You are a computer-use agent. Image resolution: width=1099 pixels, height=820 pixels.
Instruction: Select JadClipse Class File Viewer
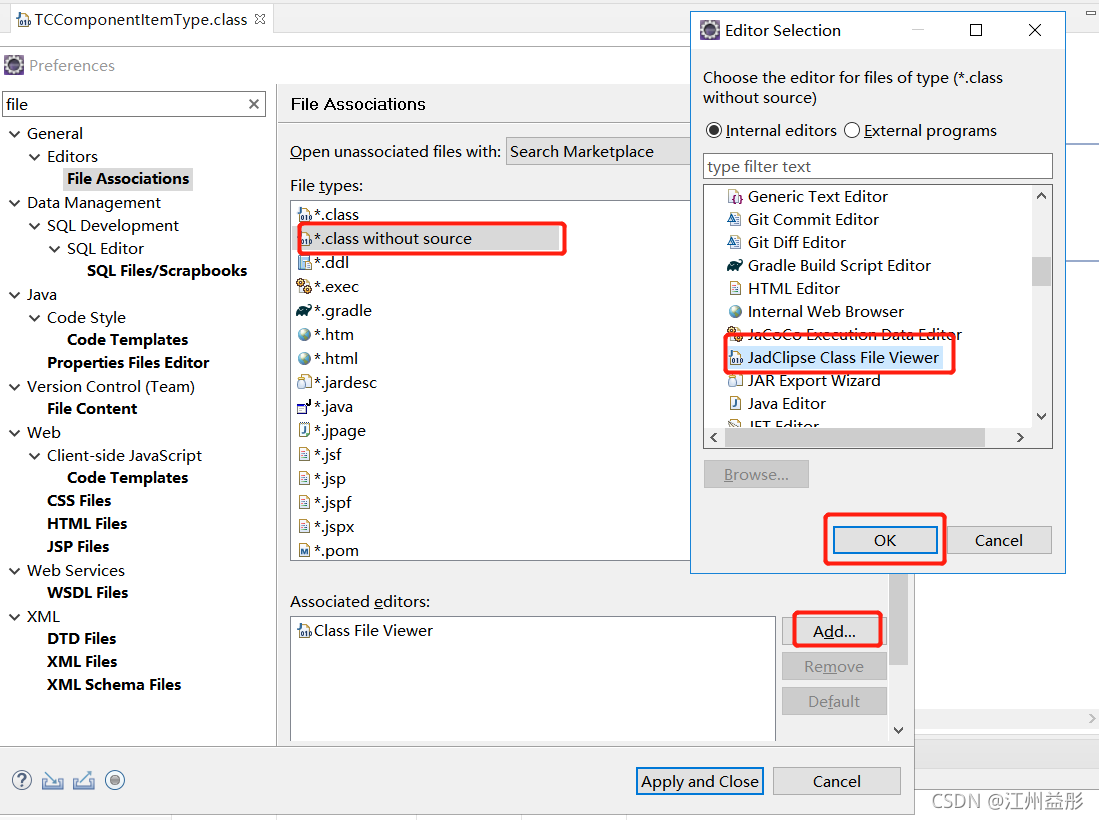click(x=842, y=357)
